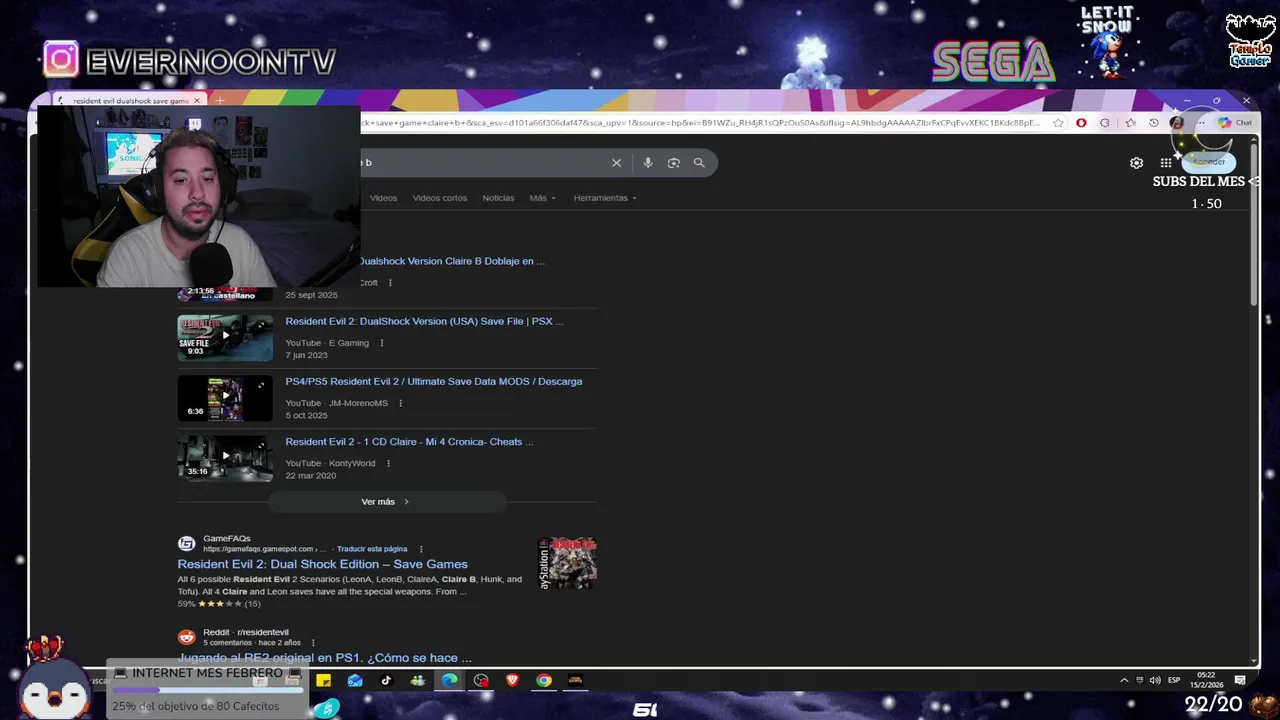This screenshot has height=720, width=1280.
Task: Play the Save File 9:03 video thumbnail
Action: (x=225, y=338)
